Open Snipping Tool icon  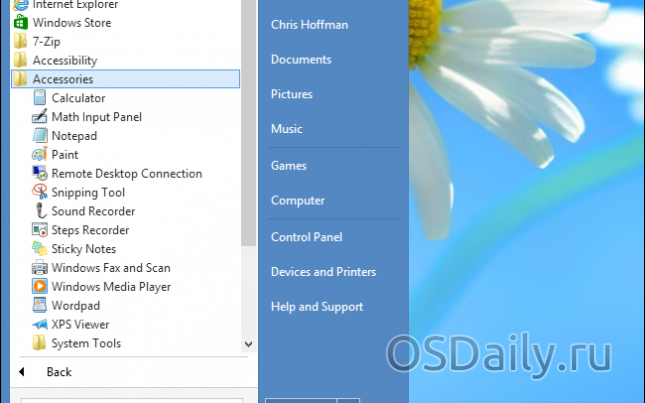click(40, 192)
